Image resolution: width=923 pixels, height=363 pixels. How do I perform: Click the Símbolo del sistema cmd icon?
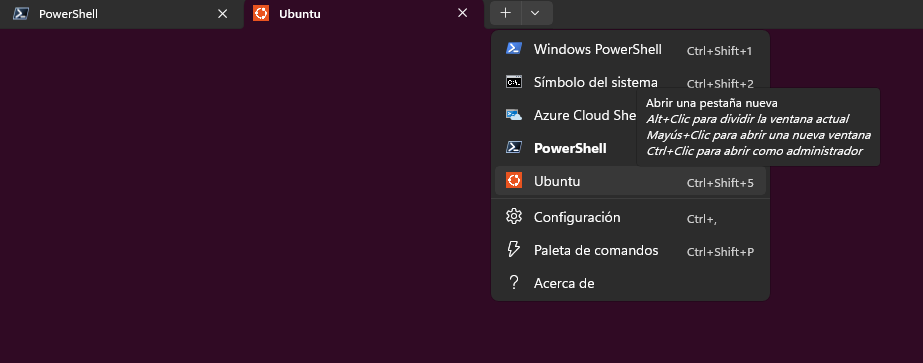(x=514, y=82)
